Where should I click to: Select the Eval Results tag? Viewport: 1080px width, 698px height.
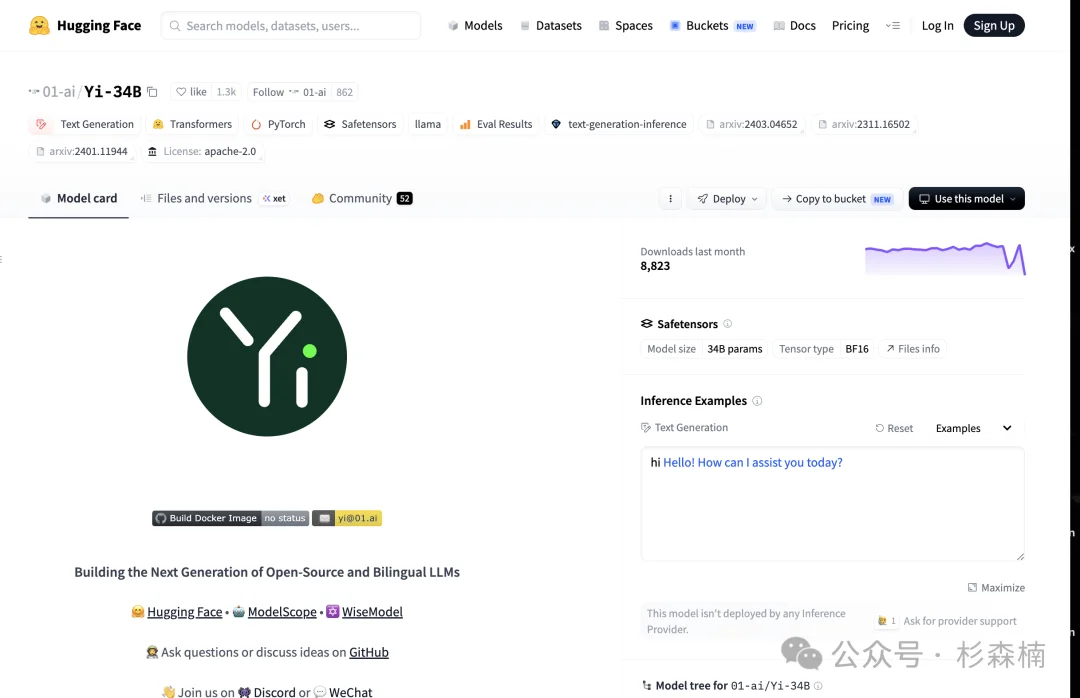click(496, 124)
